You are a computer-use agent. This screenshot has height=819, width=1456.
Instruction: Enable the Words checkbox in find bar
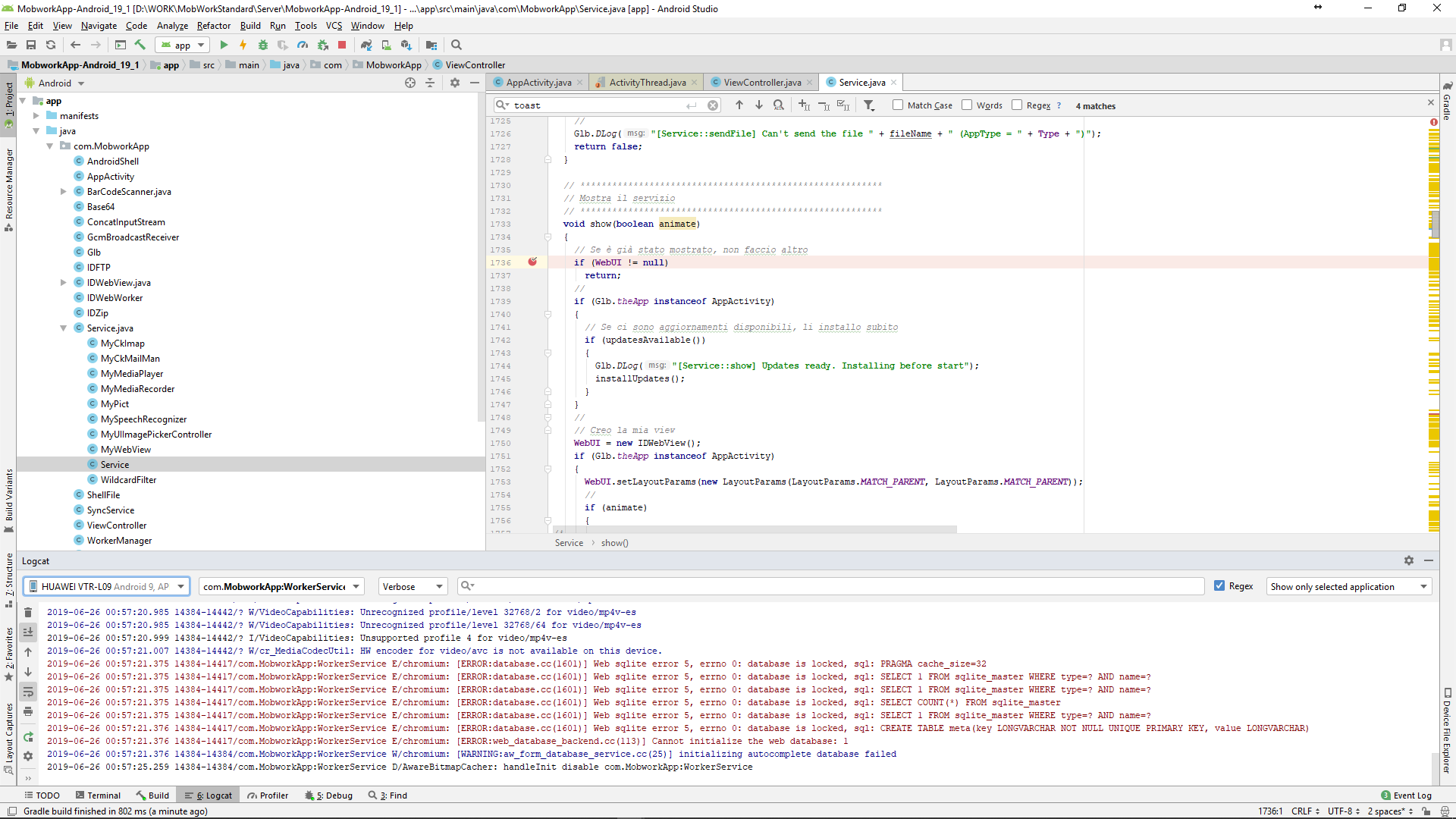967,105
